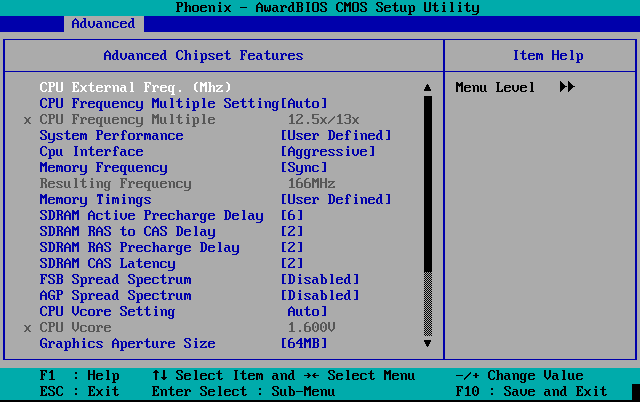Toggle AGP Spread Spectrum [Disabled] value
Viewport: 640px width, 402px height.
coord(320,295)
